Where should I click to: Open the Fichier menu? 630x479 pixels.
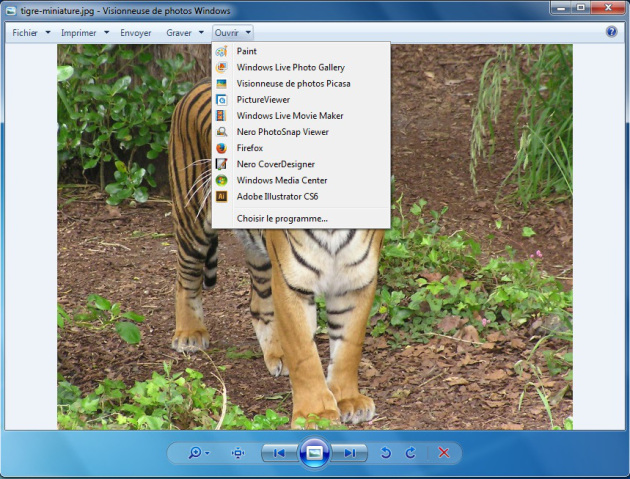point(25,33)
